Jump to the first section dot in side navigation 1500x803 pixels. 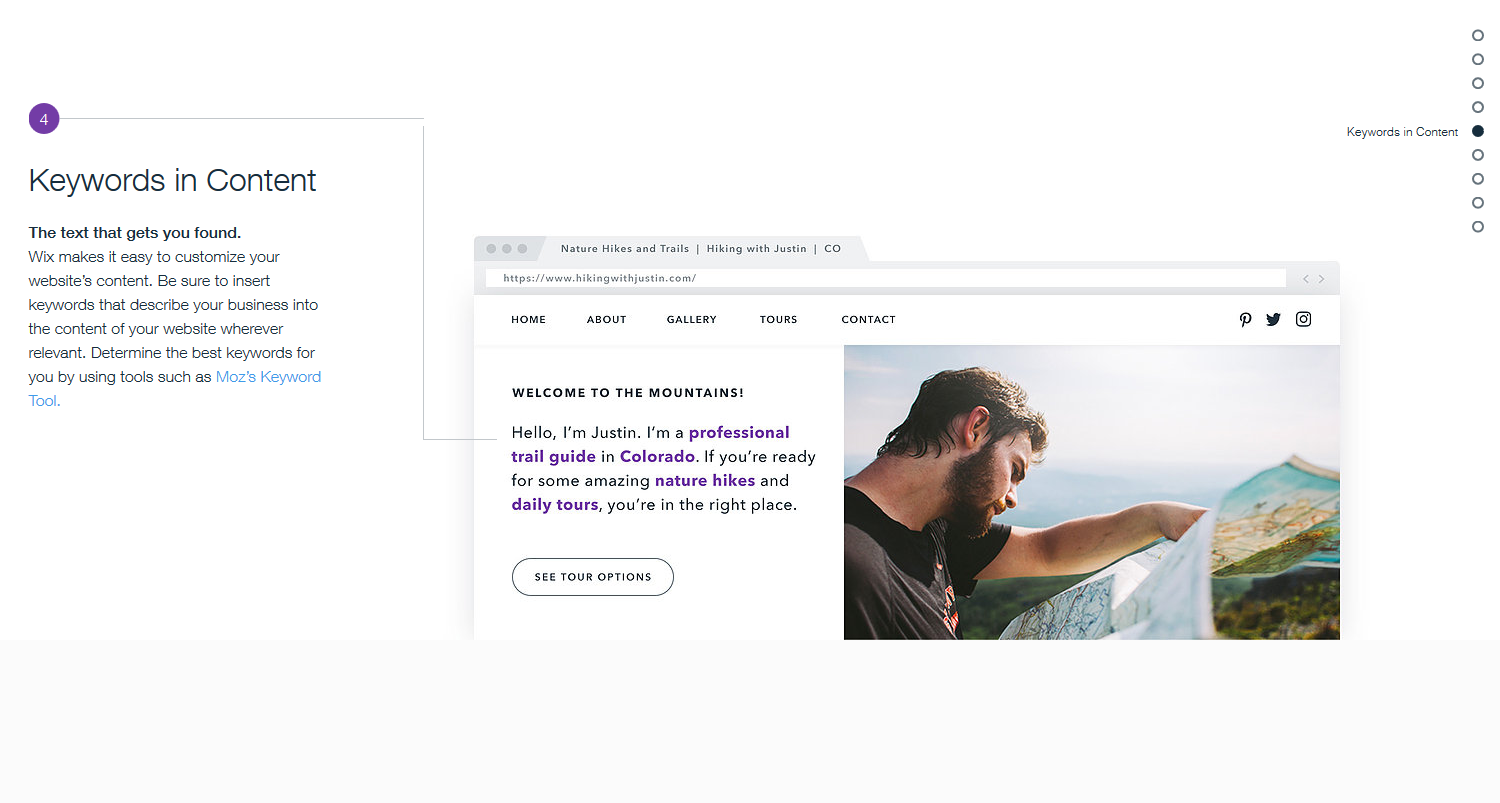coord(1478,35)
